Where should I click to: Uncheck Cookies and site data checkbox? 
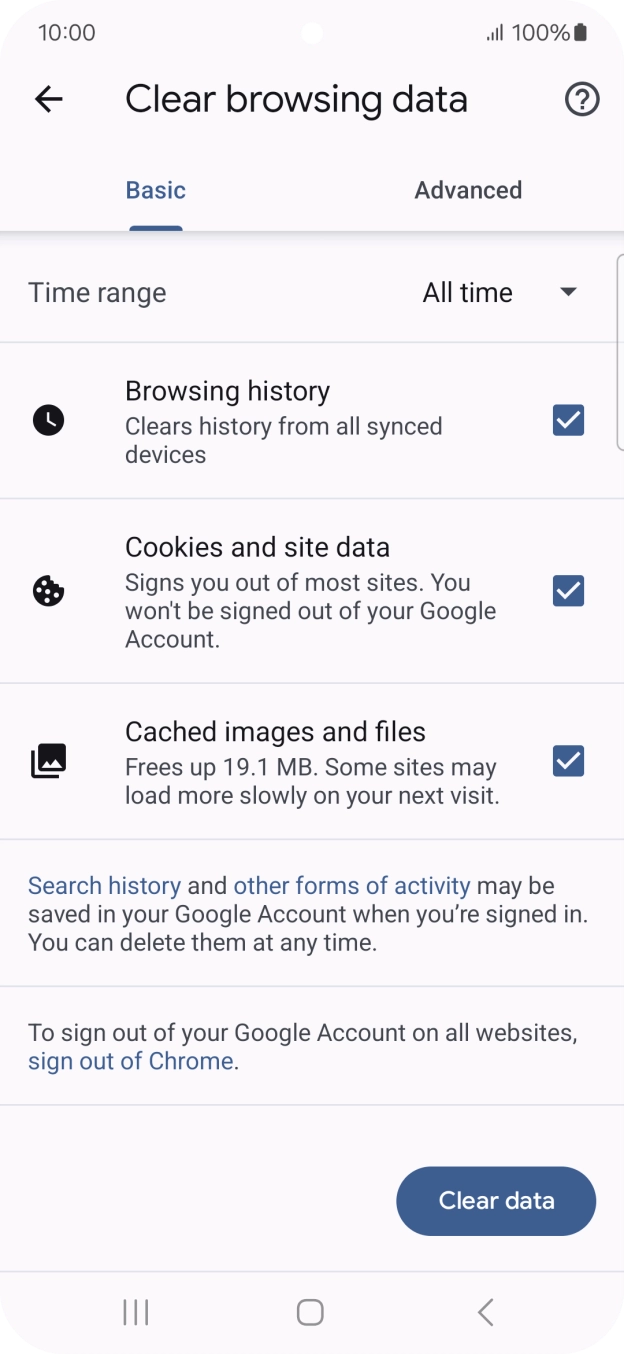[x=568, y=591]
